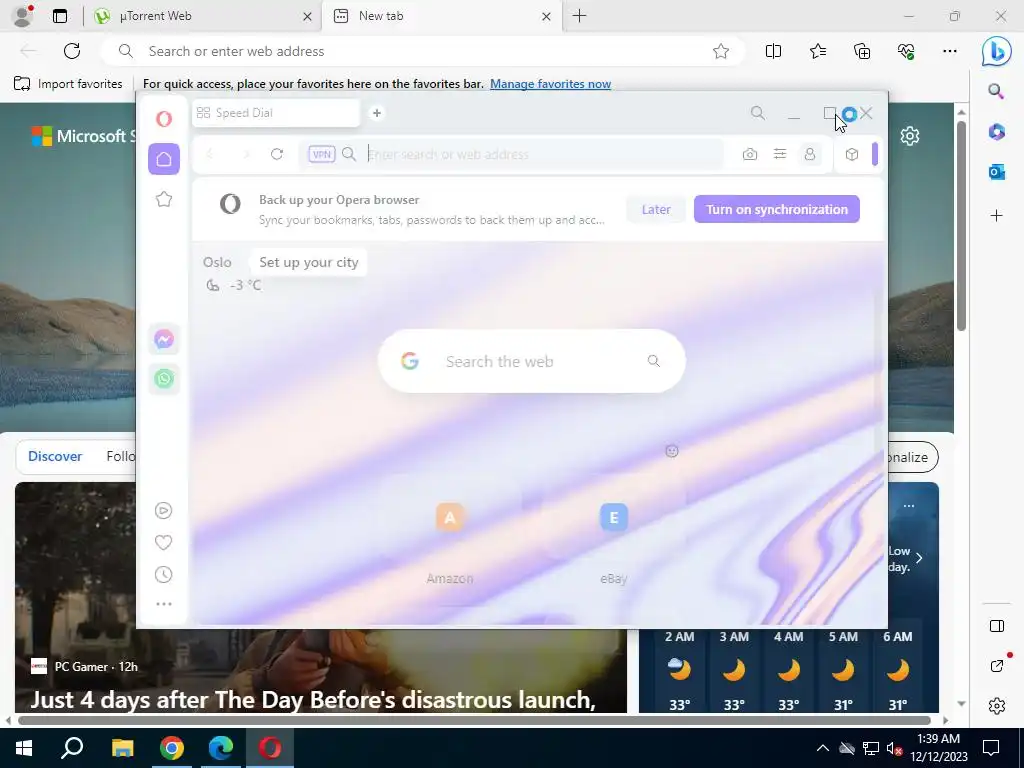Viewport: 1024px width, 768px height.
Task: Open the PC Gamer news headline
Action: [x=313, y=699]
